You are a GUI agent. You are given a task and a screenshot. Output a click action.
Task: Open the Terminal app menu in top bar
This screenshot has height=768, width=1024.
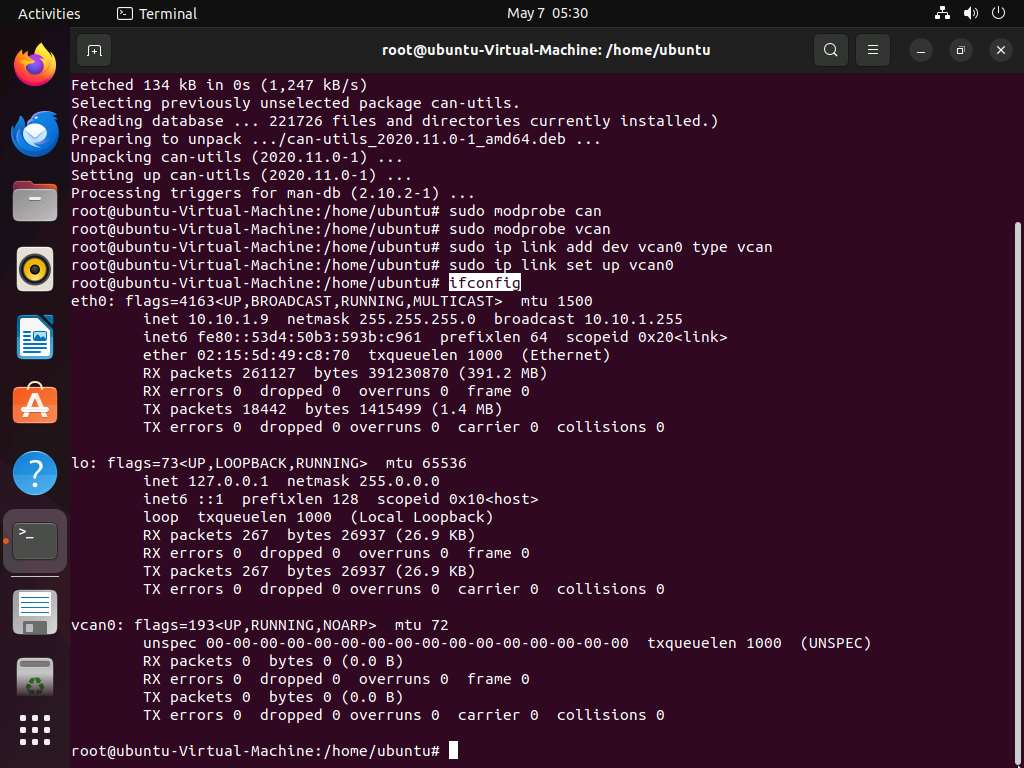157,13
